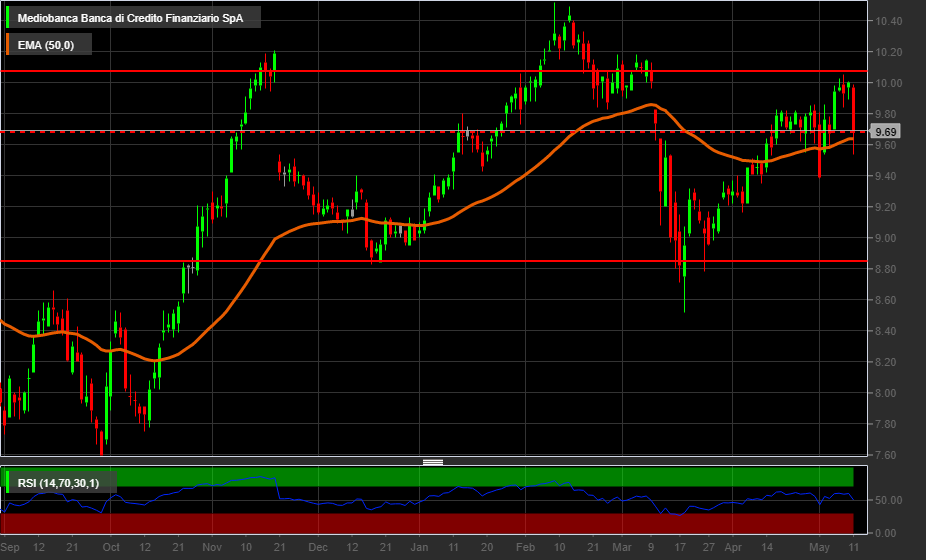Screen dimensions: 926x560
Task: Click the panel splitter grip above RSI pane
Action: pos(433,462)
